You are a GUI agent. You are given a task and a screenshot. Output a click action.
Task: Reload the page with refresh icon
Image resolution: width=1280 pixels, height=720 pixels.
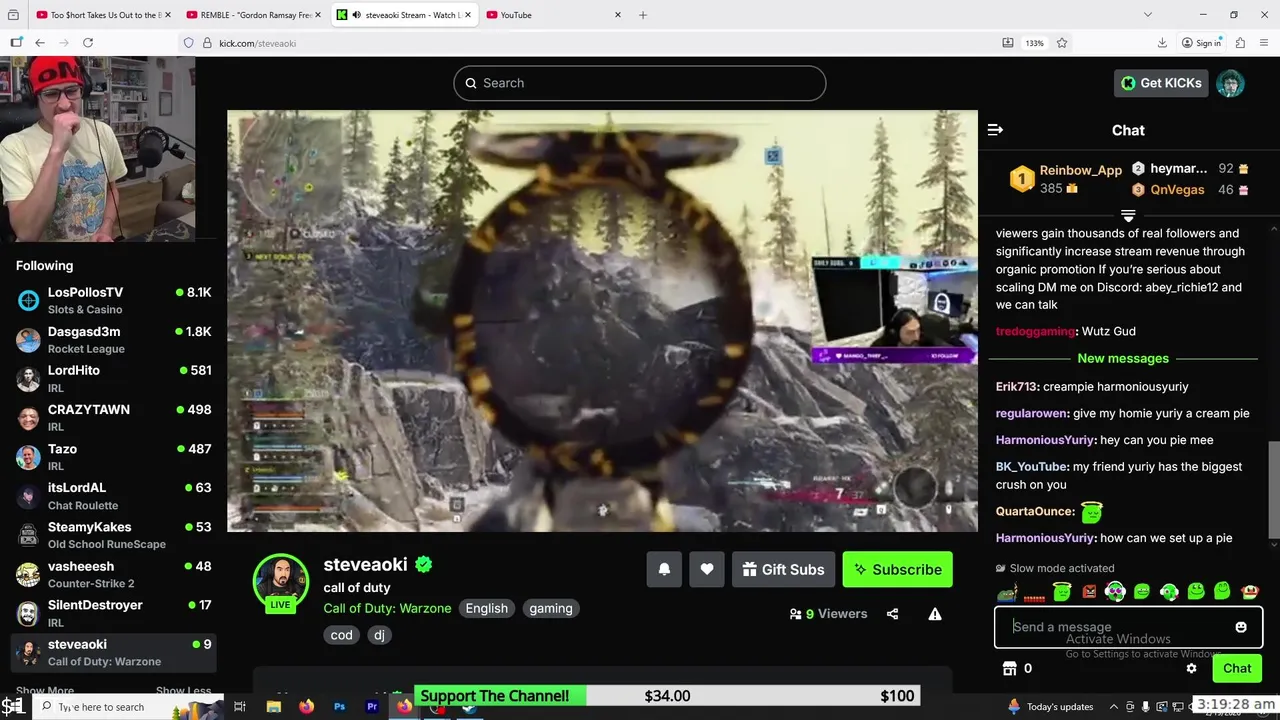[x=88, y=43]
